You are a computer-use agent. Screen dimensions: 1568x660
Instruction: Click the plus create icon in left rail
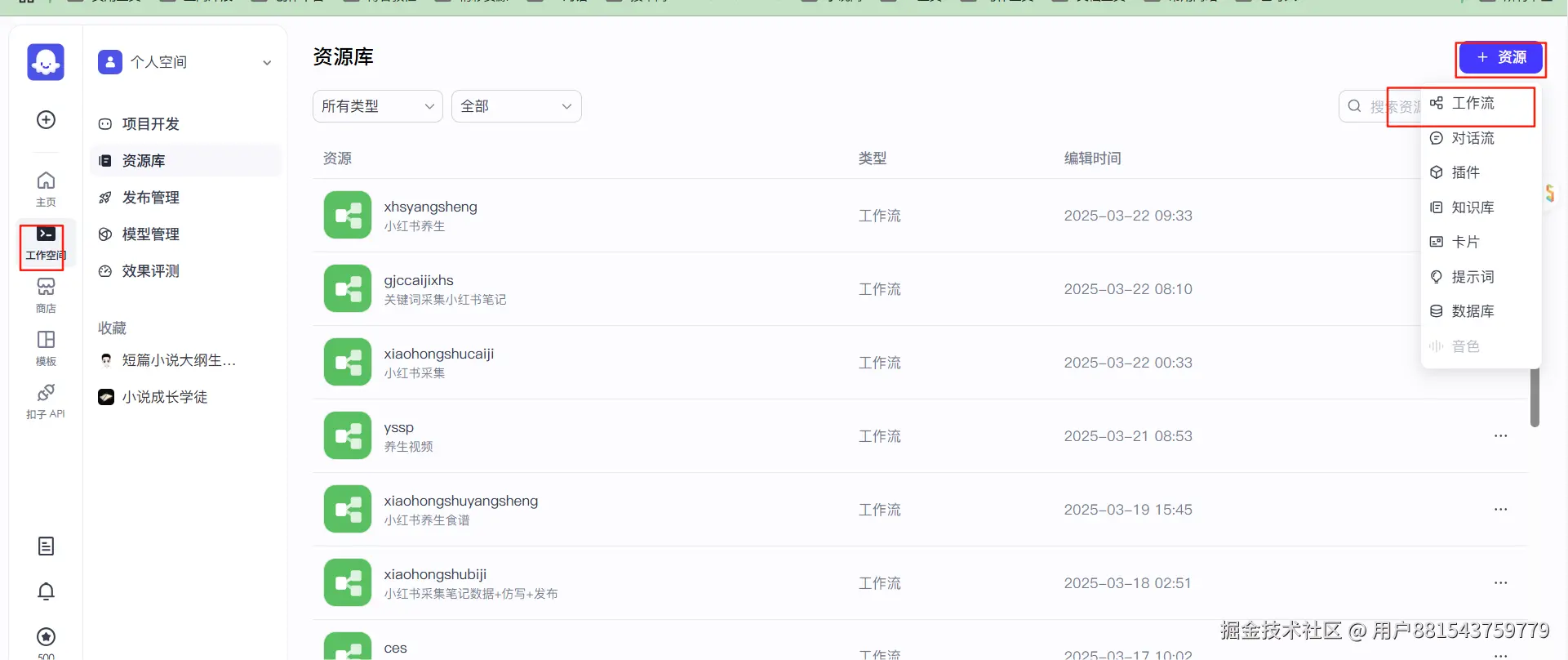pos(47,120)
